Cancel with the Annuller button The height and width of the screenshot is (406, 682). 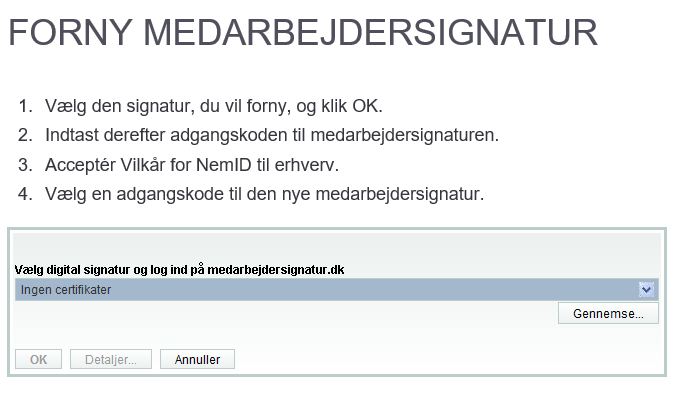[197, 359]
